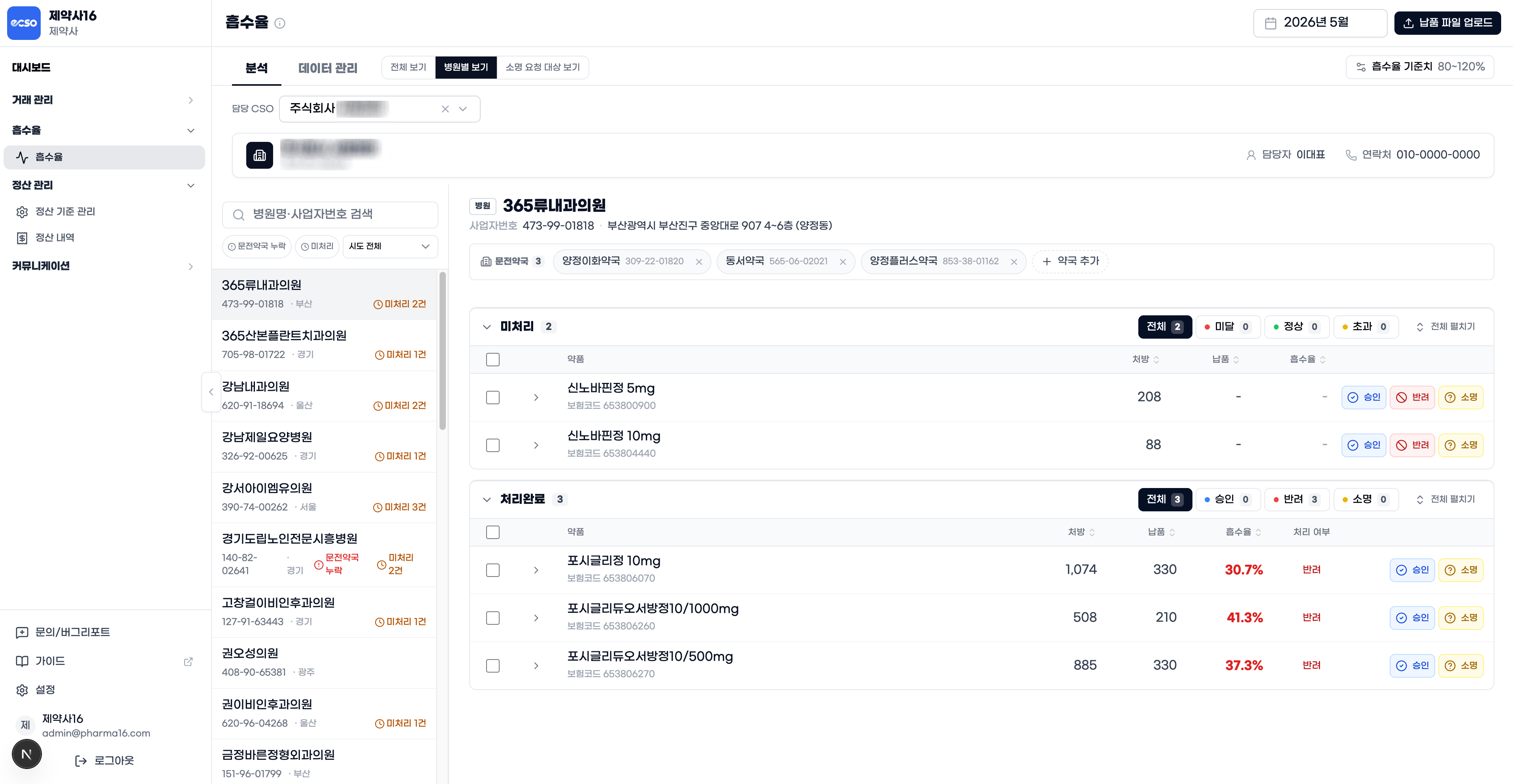Check the 신노바핀정 10mg row checkbox

click(x=493, y=445)
